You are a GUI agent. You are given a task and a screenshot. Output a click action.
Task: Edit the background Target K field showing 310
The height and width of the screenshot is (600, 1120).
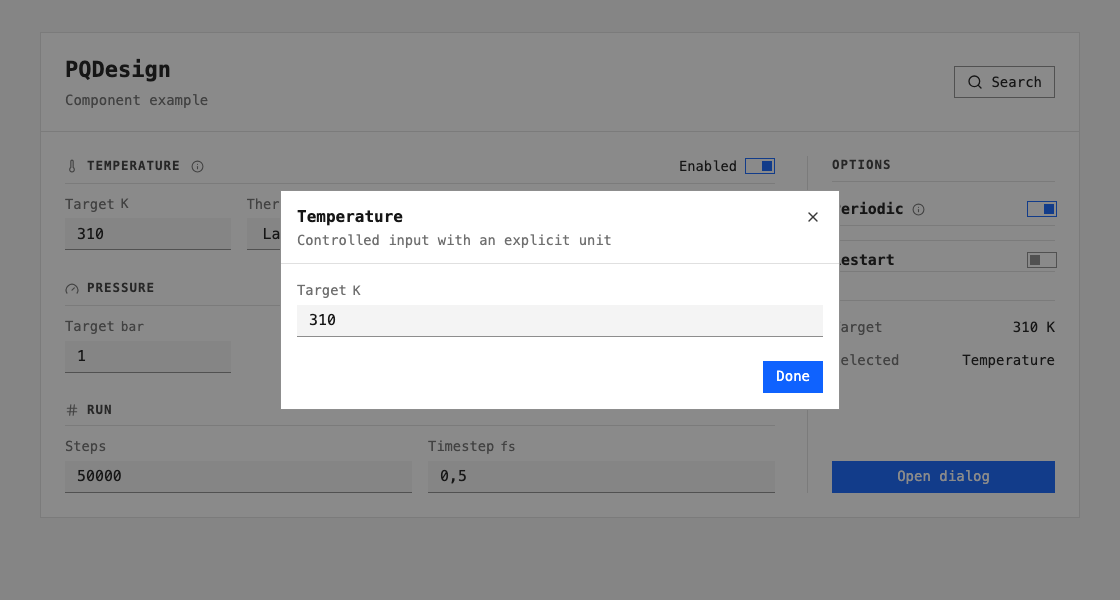pos(148,234)
